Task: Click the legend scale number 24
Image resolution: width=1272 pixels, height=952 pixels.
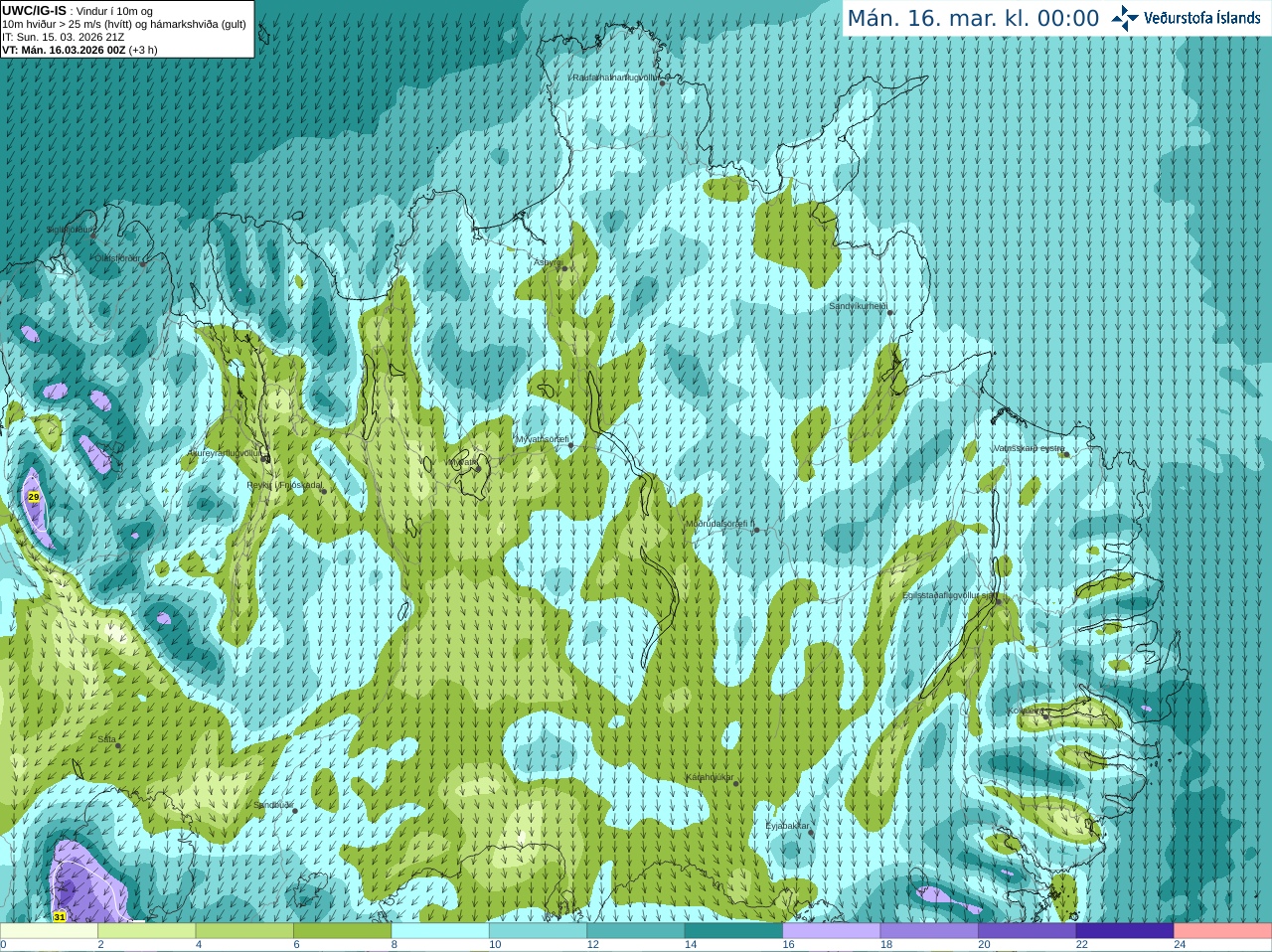Action: tap(1181, 945)
